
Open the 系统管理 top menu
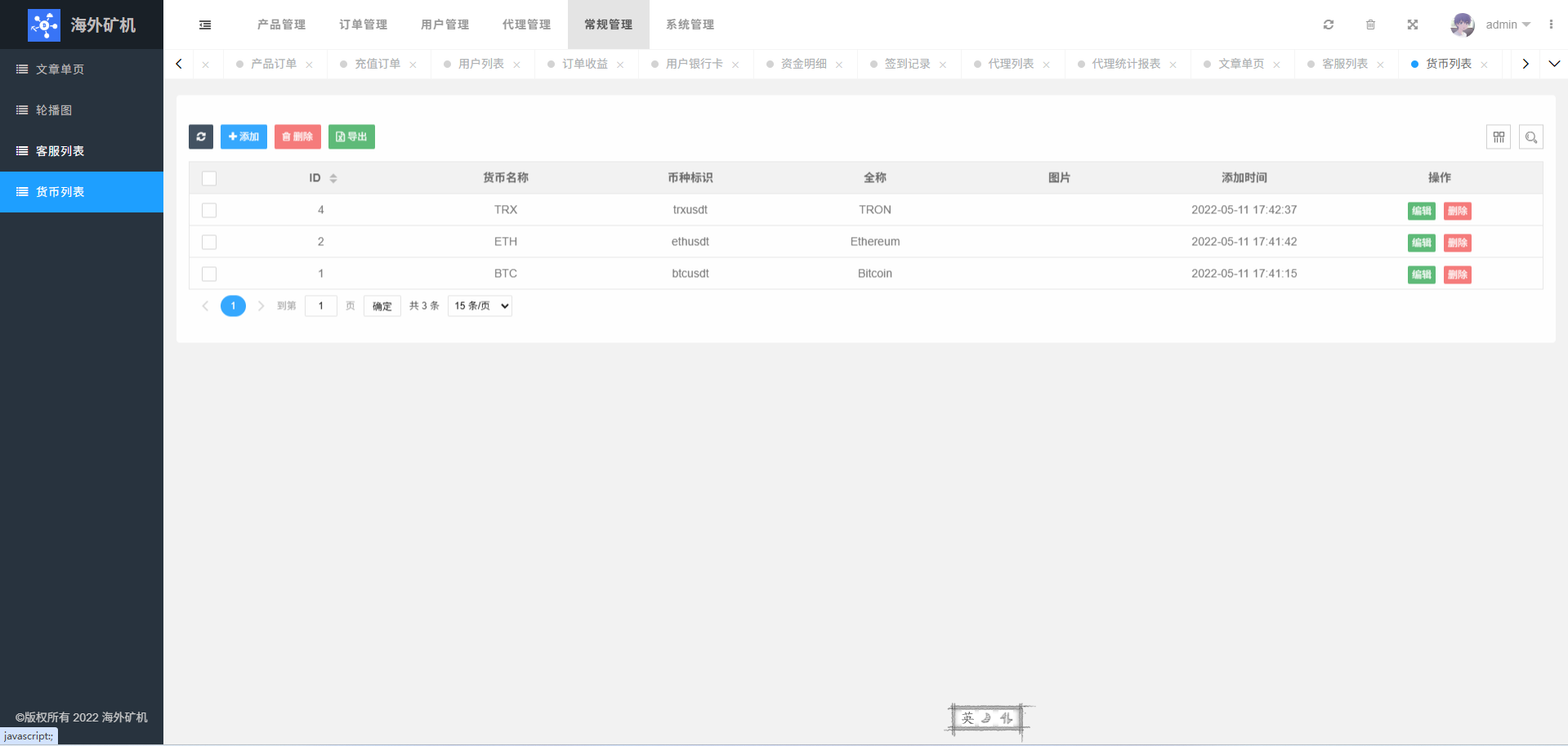point(690,25)
